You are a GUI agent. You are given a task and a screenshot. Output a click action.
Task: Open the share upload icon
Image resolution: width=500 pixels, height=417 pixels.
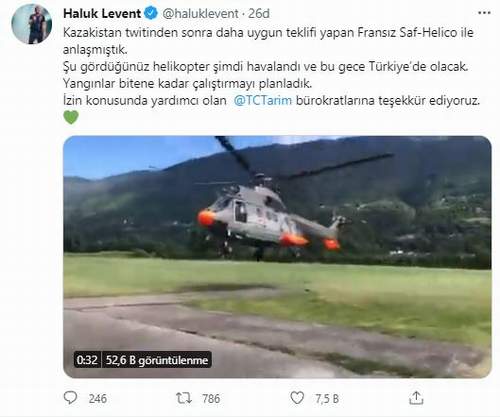[x=416, y=398]
